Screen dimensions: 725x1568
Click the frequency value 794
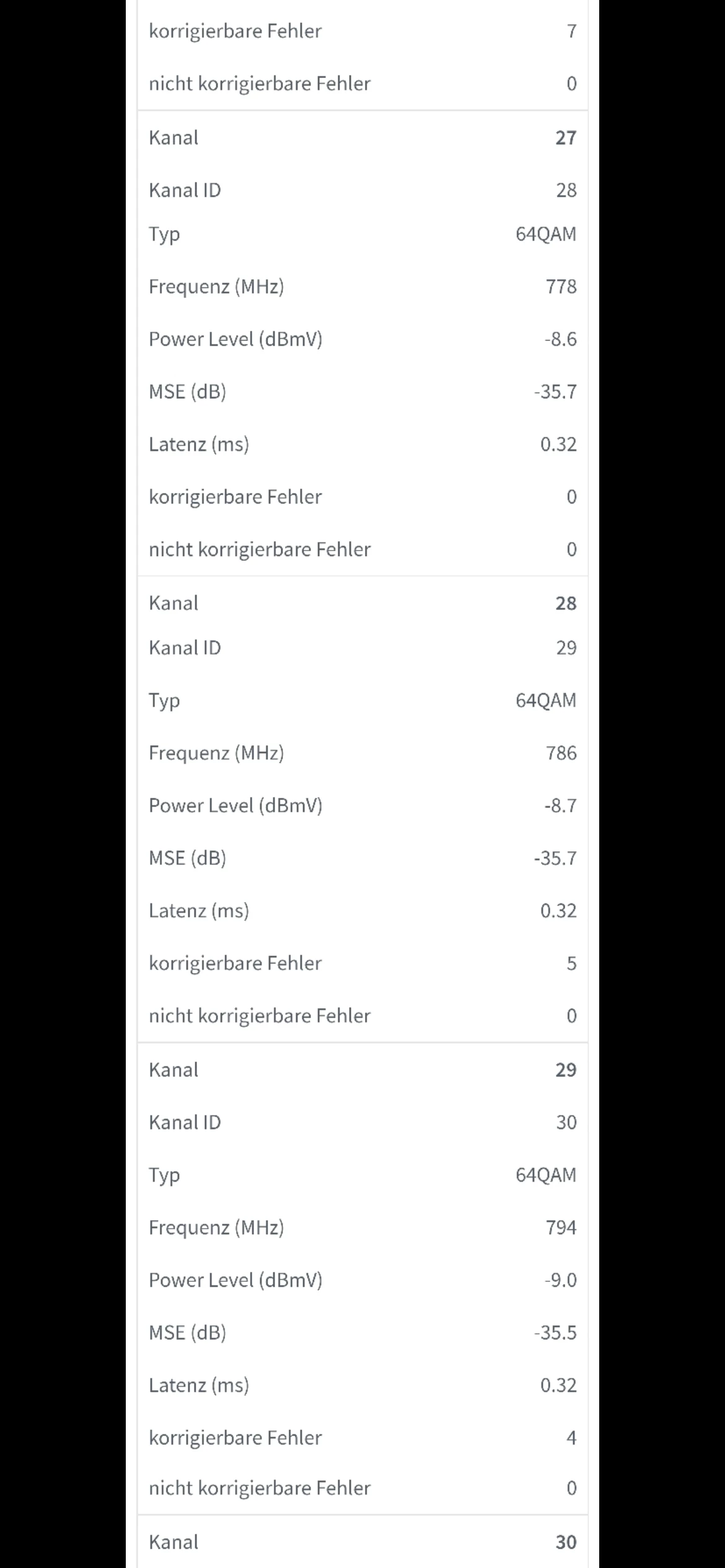pos(561,1227)
